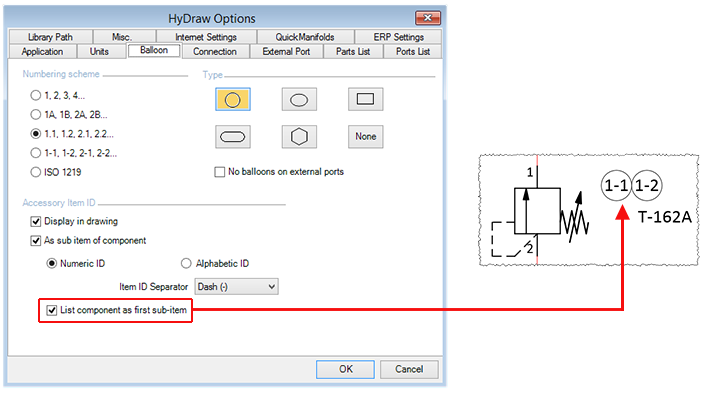
Task: Select the circle balloon type
Action: (x=232, y=100)
